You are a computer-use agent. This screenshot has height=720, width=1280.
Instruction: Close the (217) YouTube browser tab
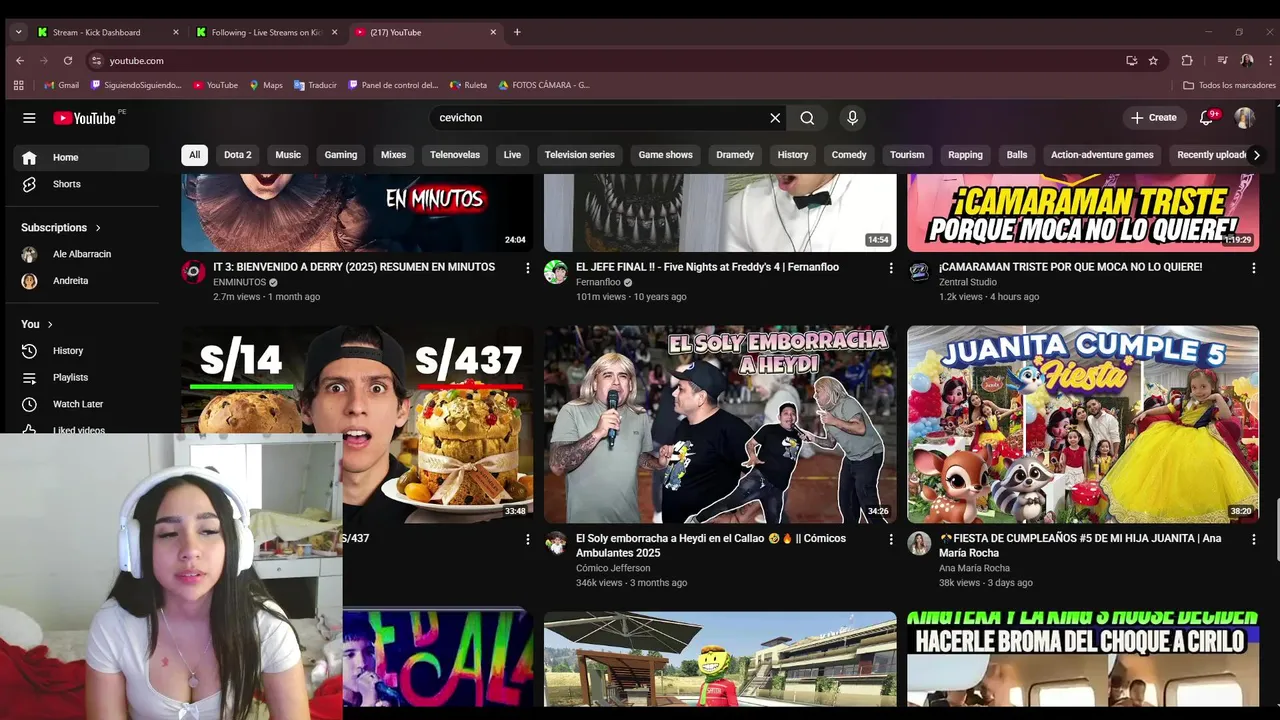click(493, 32)
